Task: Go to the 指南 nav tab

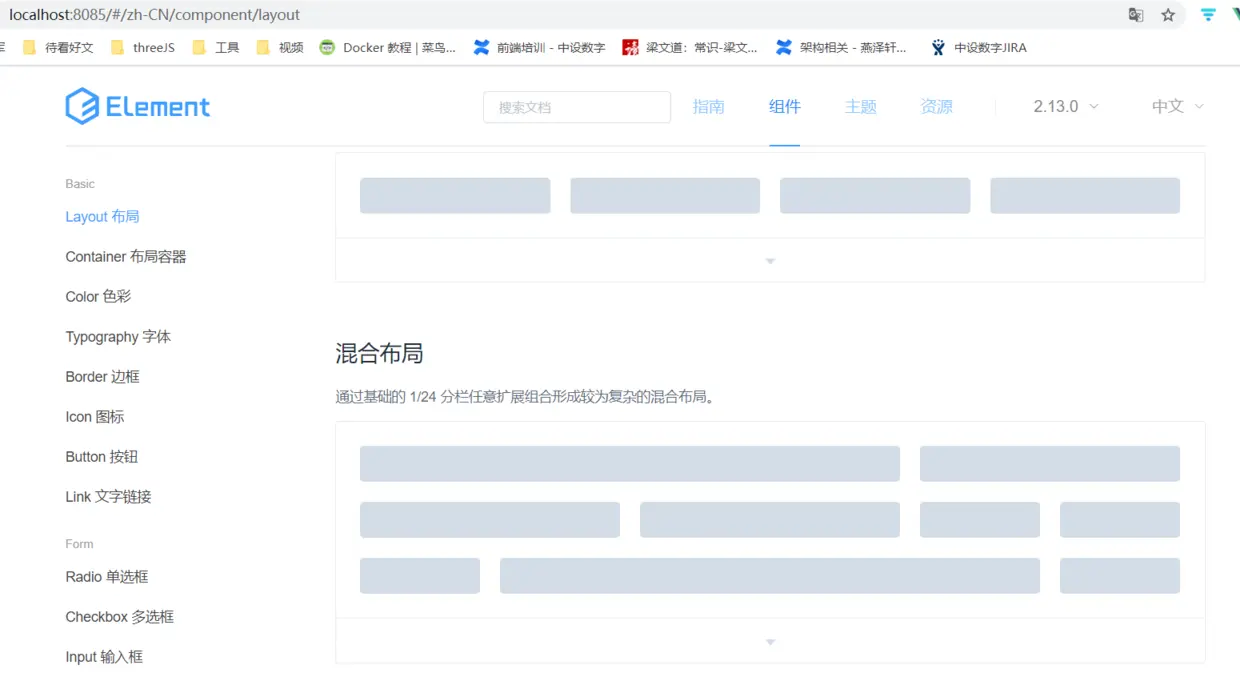Action: 709,107
